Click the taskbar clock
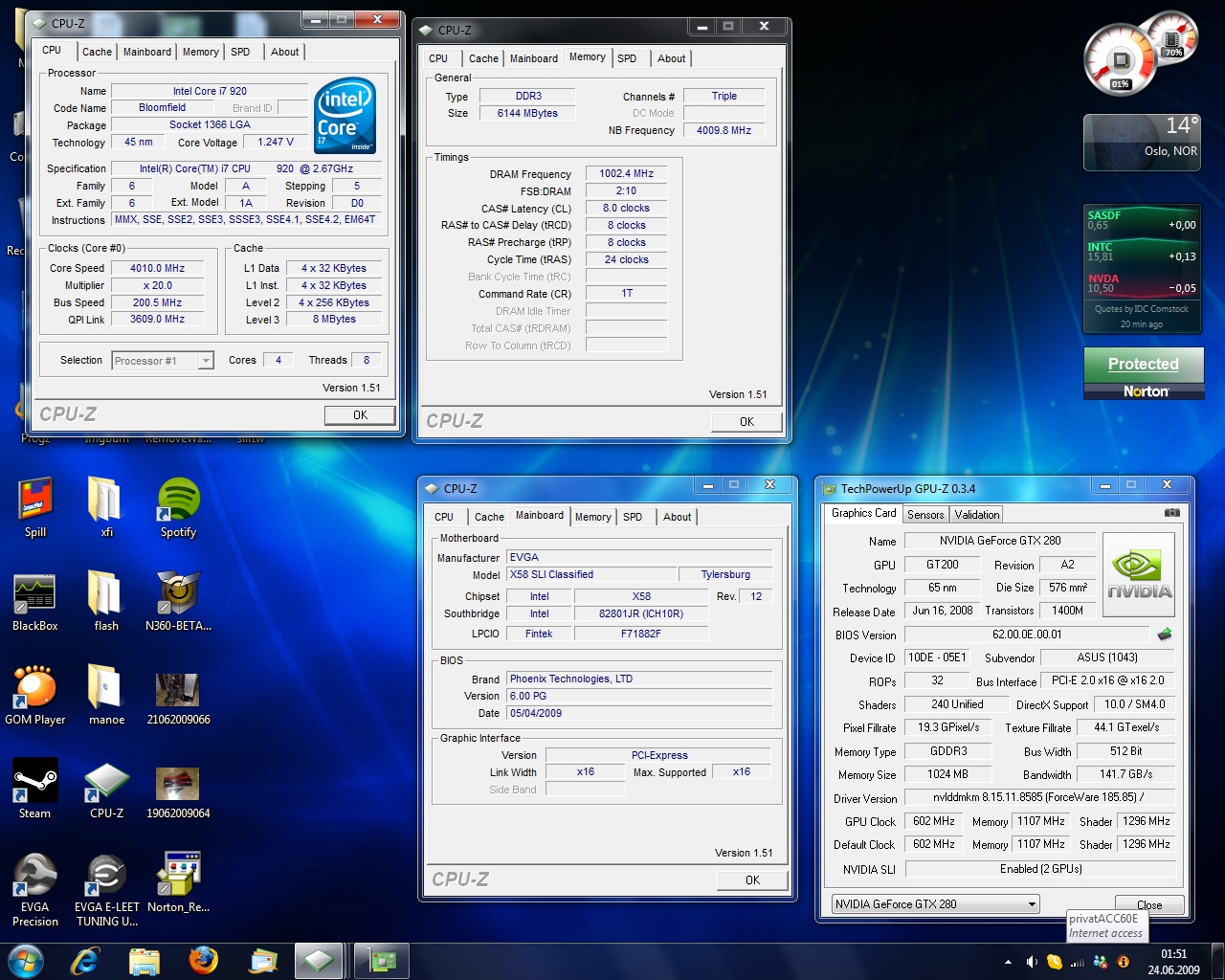Image resolution: width=1225 pixels, height=980 pixels. [1173, 962]
